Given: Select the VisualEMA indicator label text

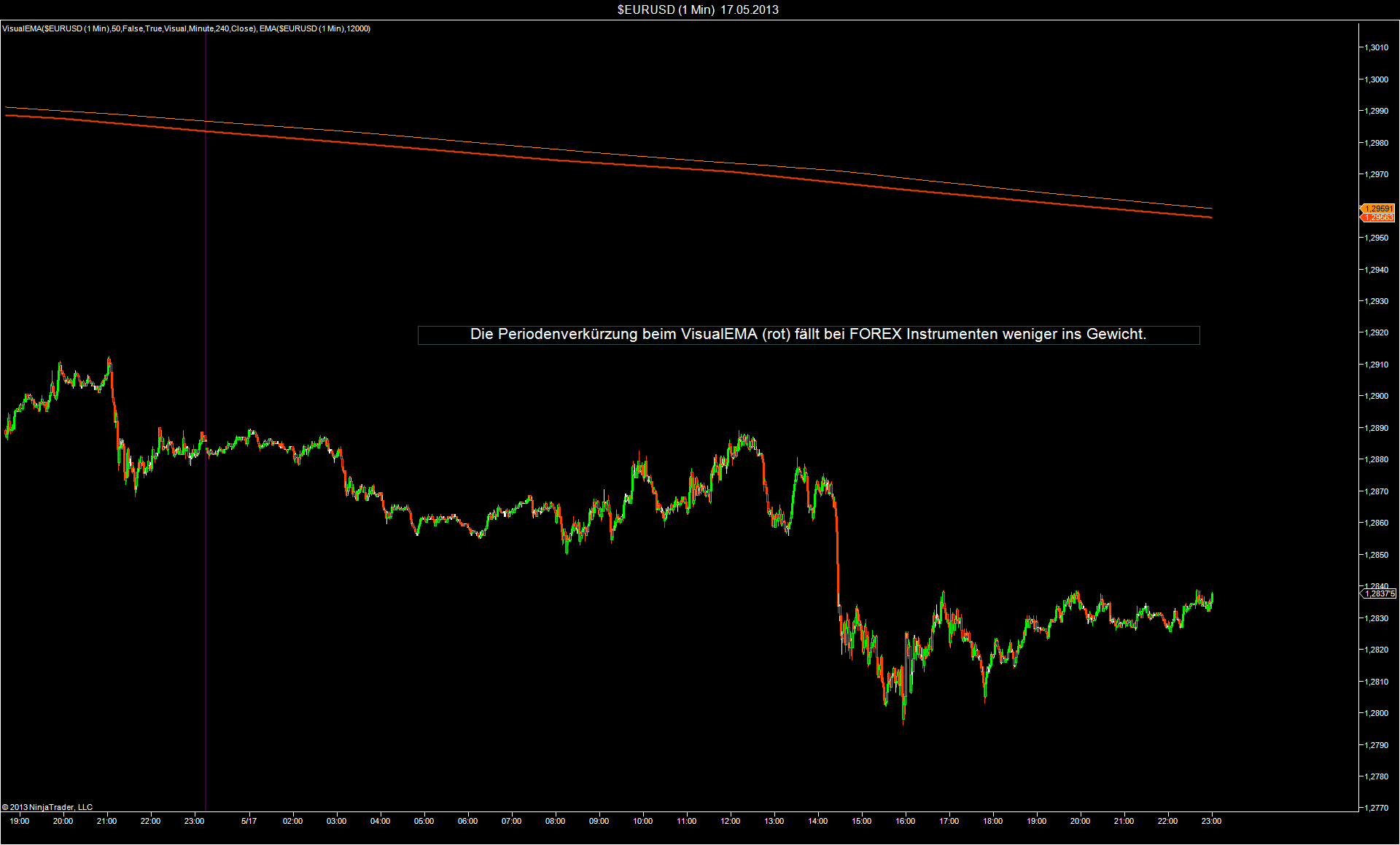Looking at the screenshot, I should 186,28.
